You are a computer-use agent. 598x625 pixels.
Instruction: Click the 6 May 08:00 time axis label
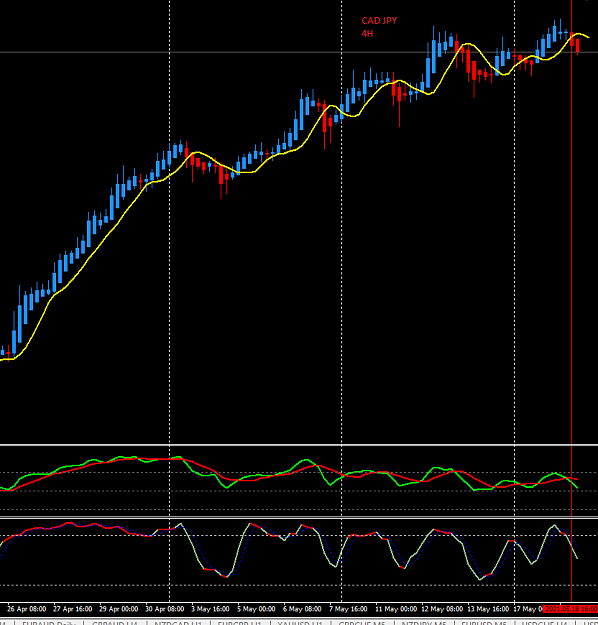coord(302,609)
